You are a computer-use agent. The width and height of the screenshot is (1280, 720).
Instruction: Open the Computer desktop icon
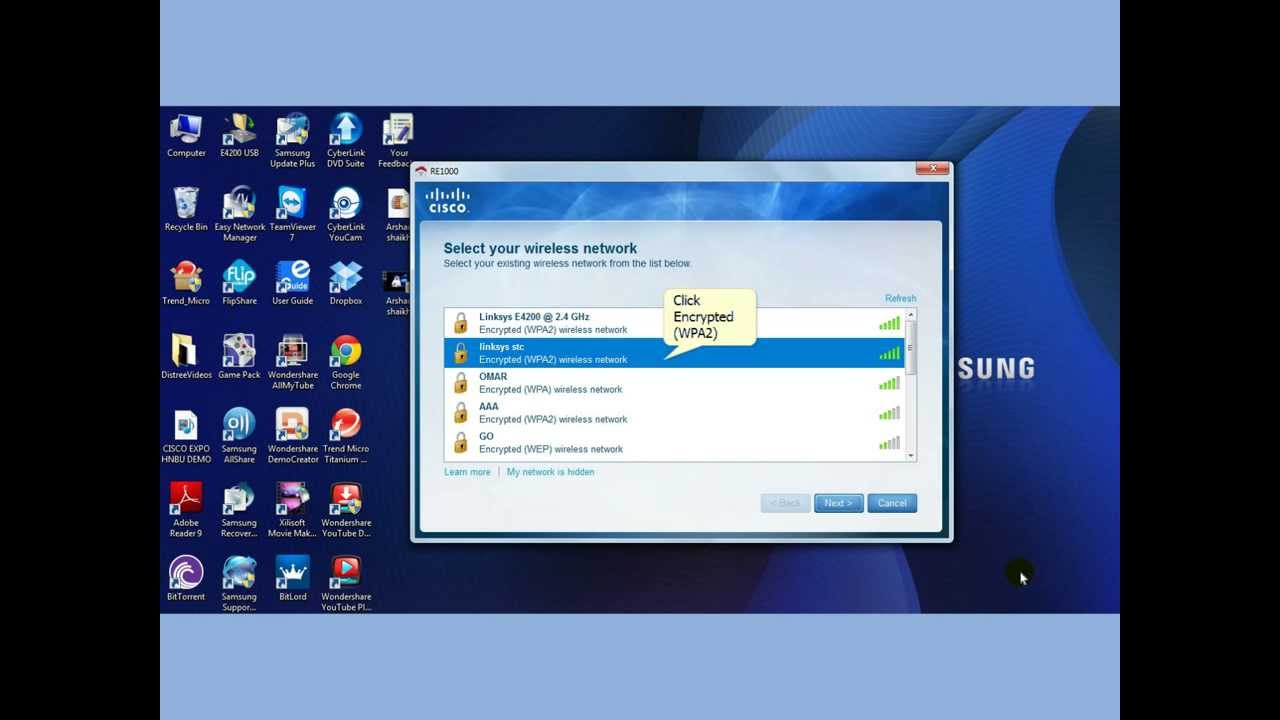(186, 136)
